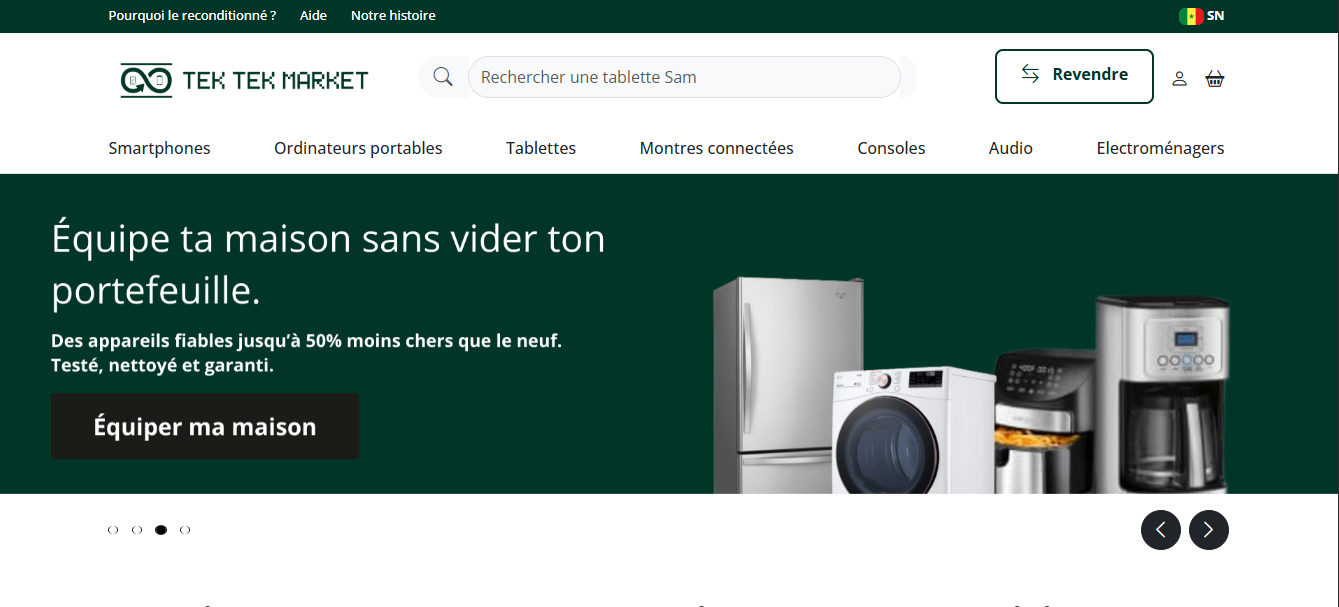
Task: Select the second carousel dot
Action: pos(137,530)
